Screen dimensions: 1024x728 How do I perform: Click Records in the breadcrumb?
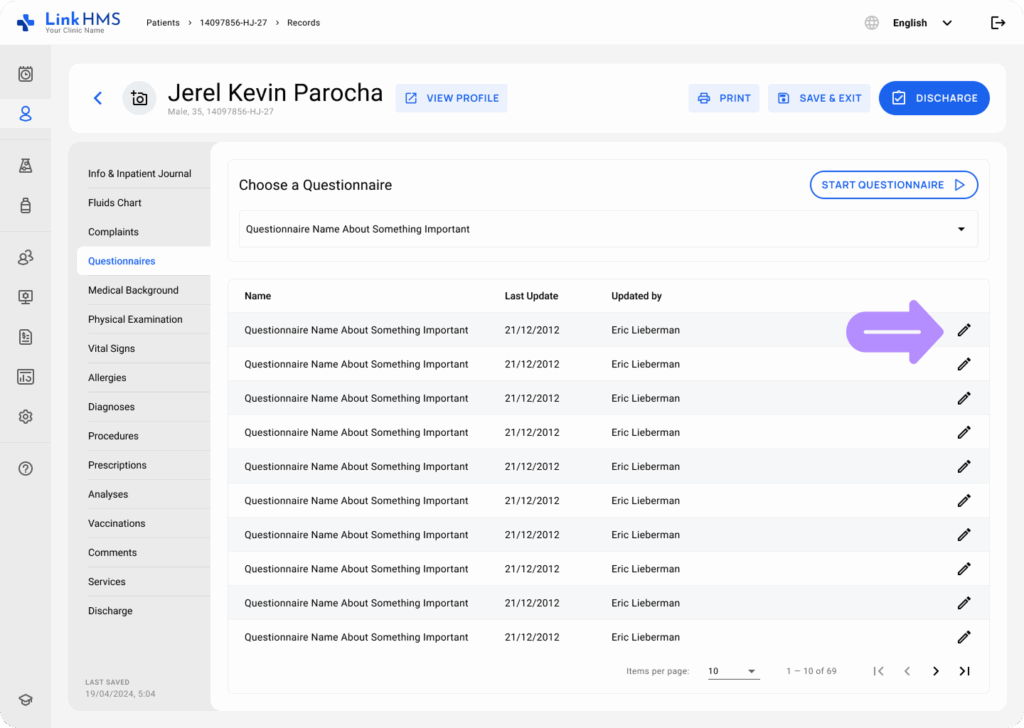click(x=303, y=23)
